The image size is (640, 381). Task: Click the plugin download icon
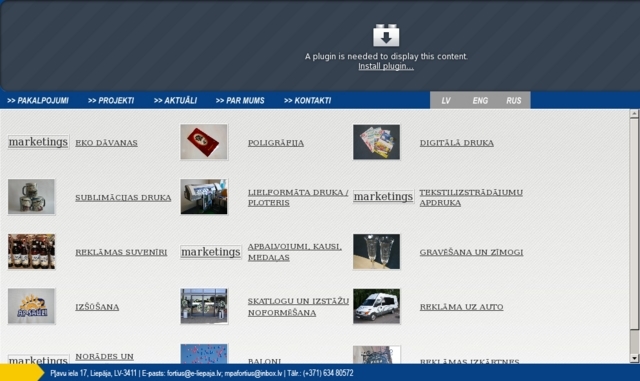pos(386,36)
